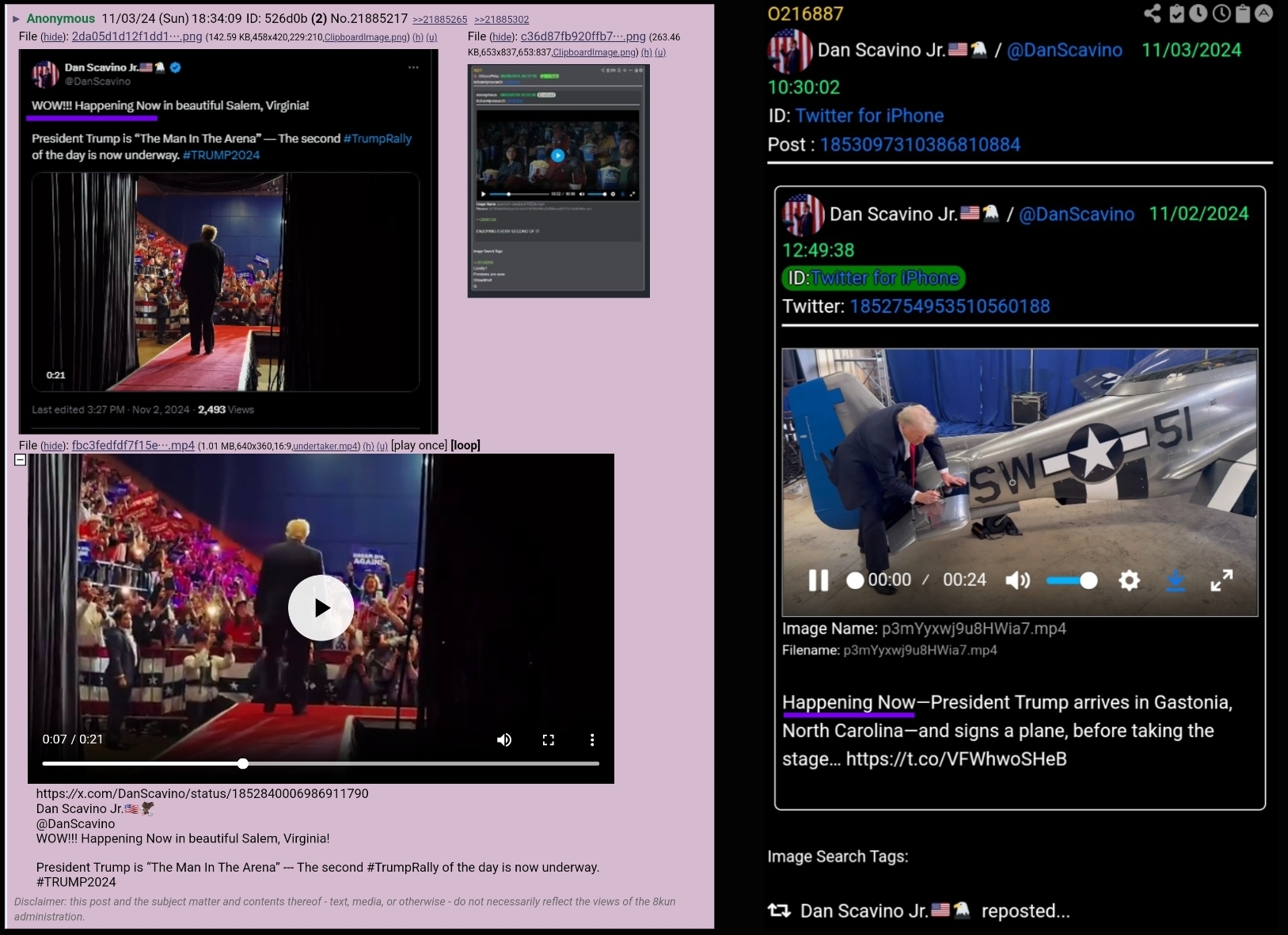This screenshot has width=1288, height=935.
Task: Expand the plane video to fullscreen
Action: click(1222, 580)
